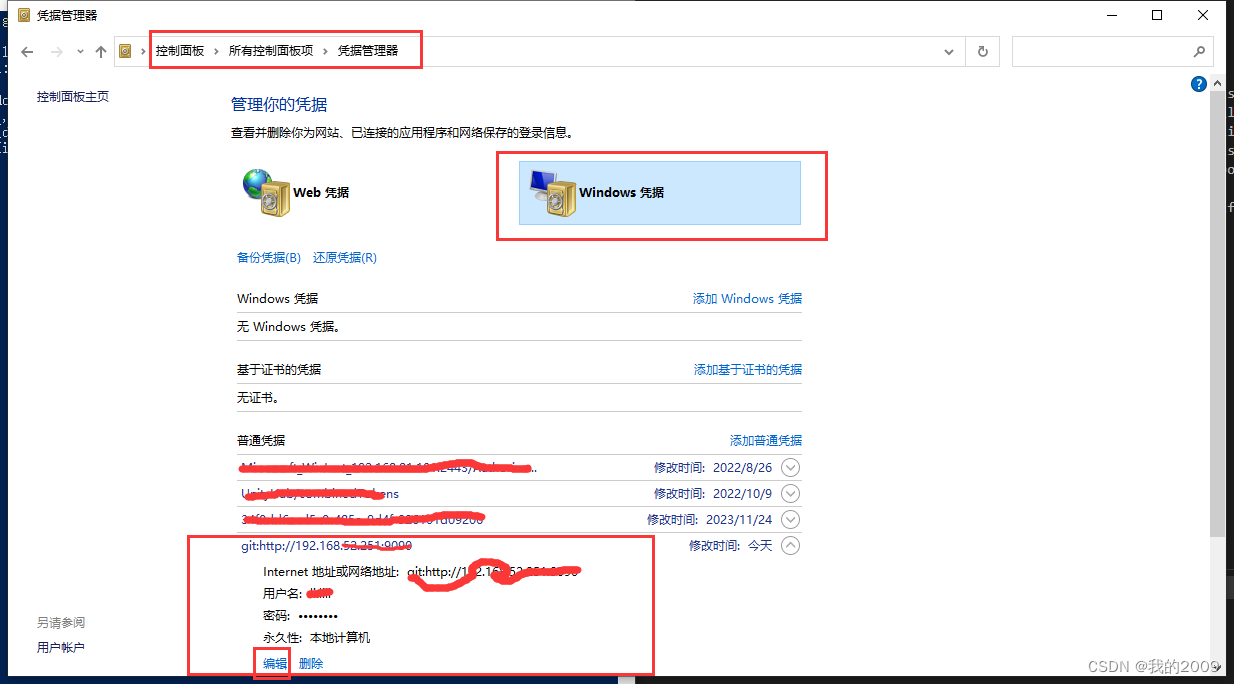Viewport: 1234px width, 684px height.
Task: Click 无 Windows 凭据 text
Action: point(289,327)
